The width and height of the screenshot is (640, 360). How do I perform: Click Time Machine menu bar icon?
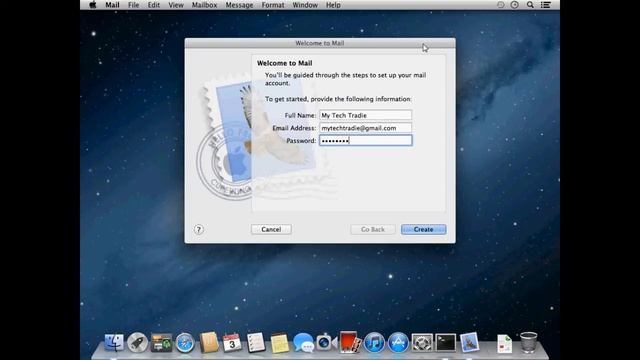click(500, 5)
